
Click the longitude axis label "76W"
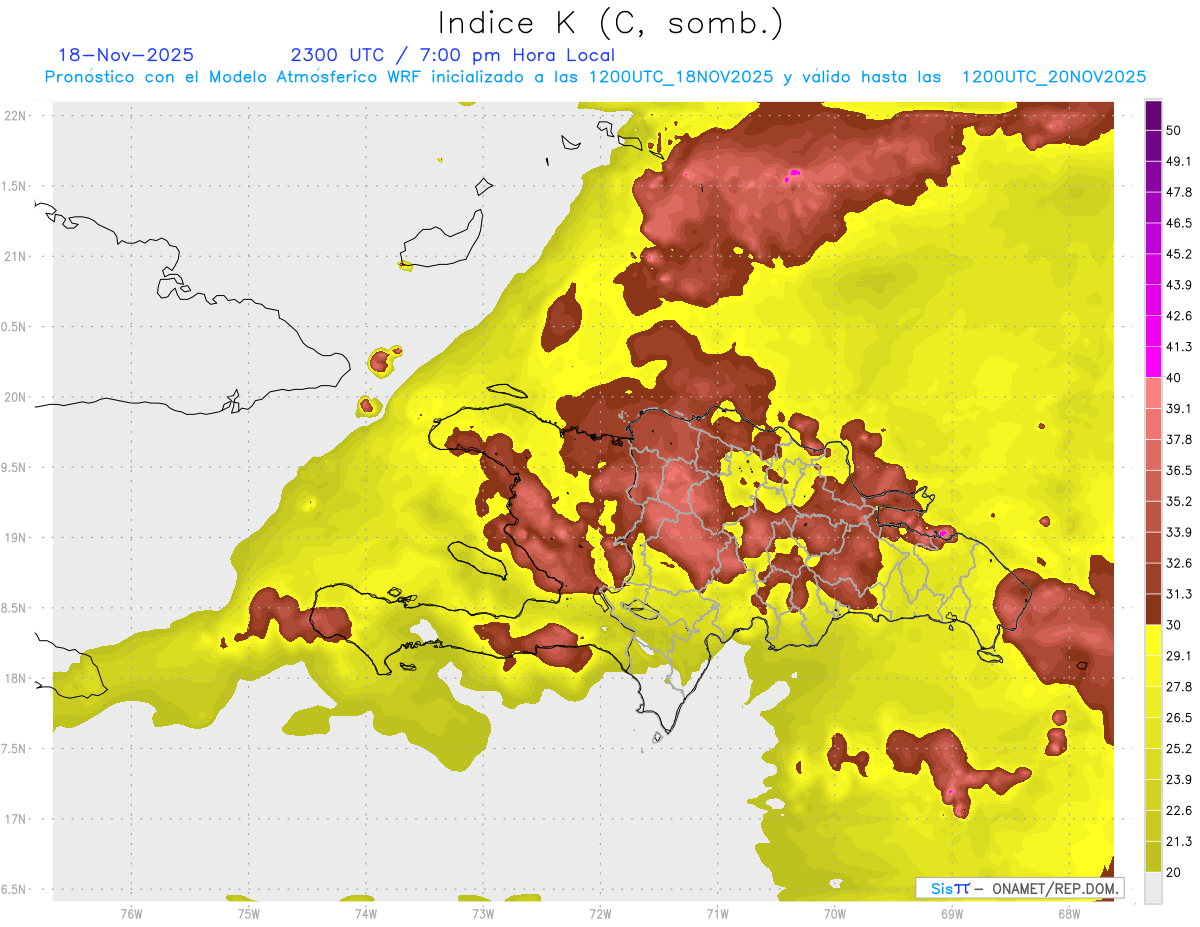click(131, 913)
